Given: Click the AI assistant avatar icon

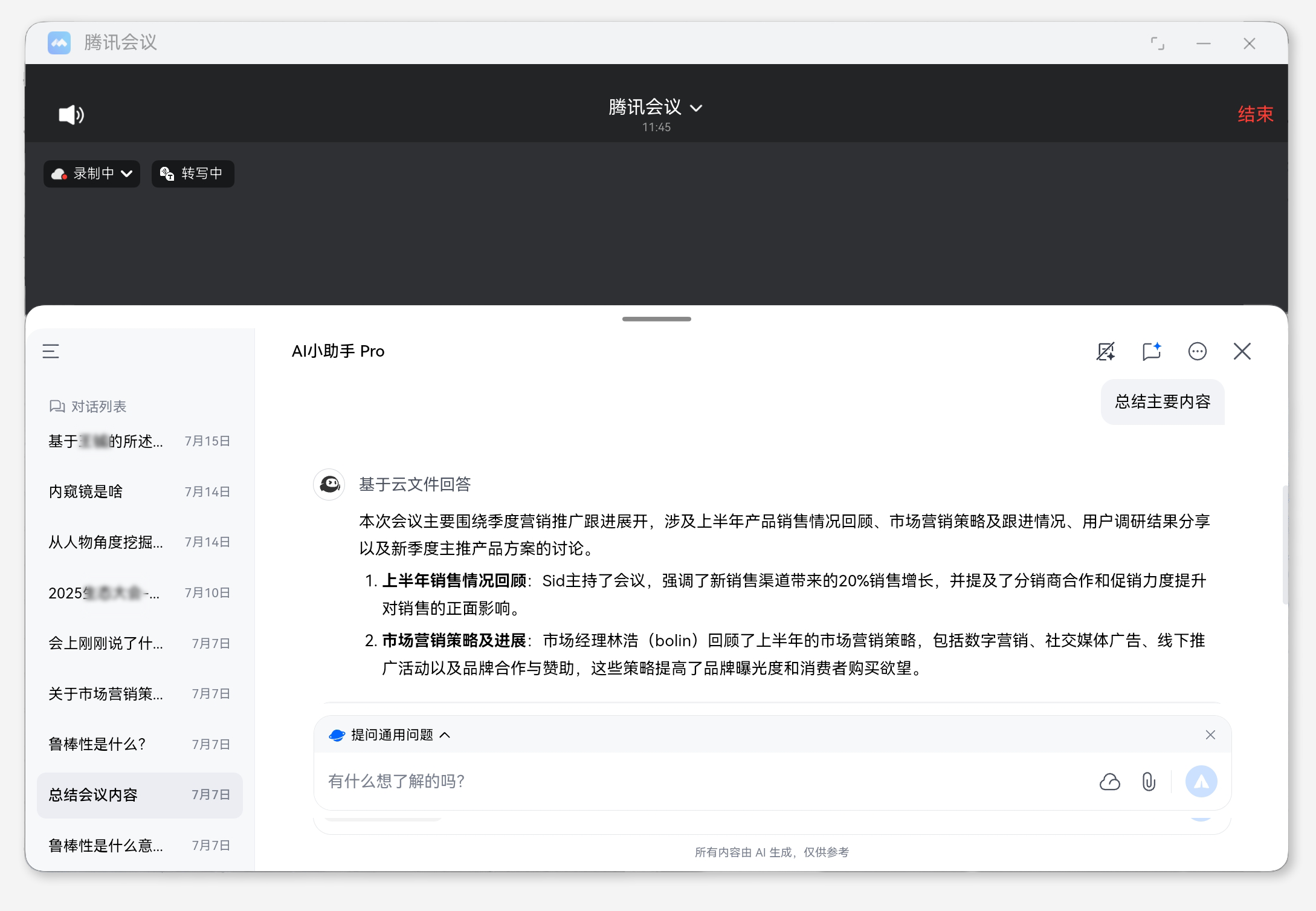Looking at the screenshot, I should pyautogui.click(x=329, y=484).
